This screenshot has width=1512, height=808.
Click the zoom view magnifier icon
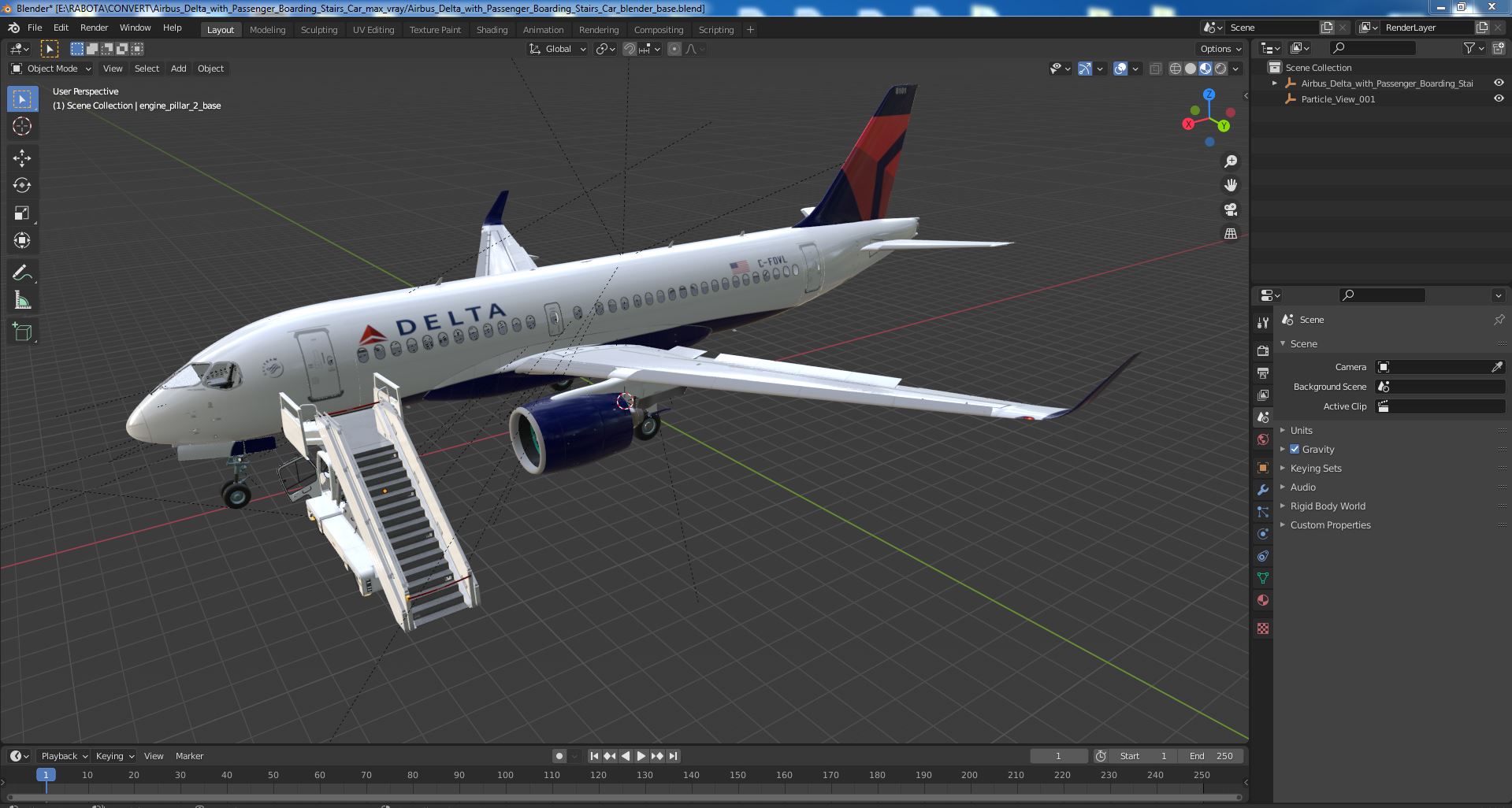click(1230, 161)
